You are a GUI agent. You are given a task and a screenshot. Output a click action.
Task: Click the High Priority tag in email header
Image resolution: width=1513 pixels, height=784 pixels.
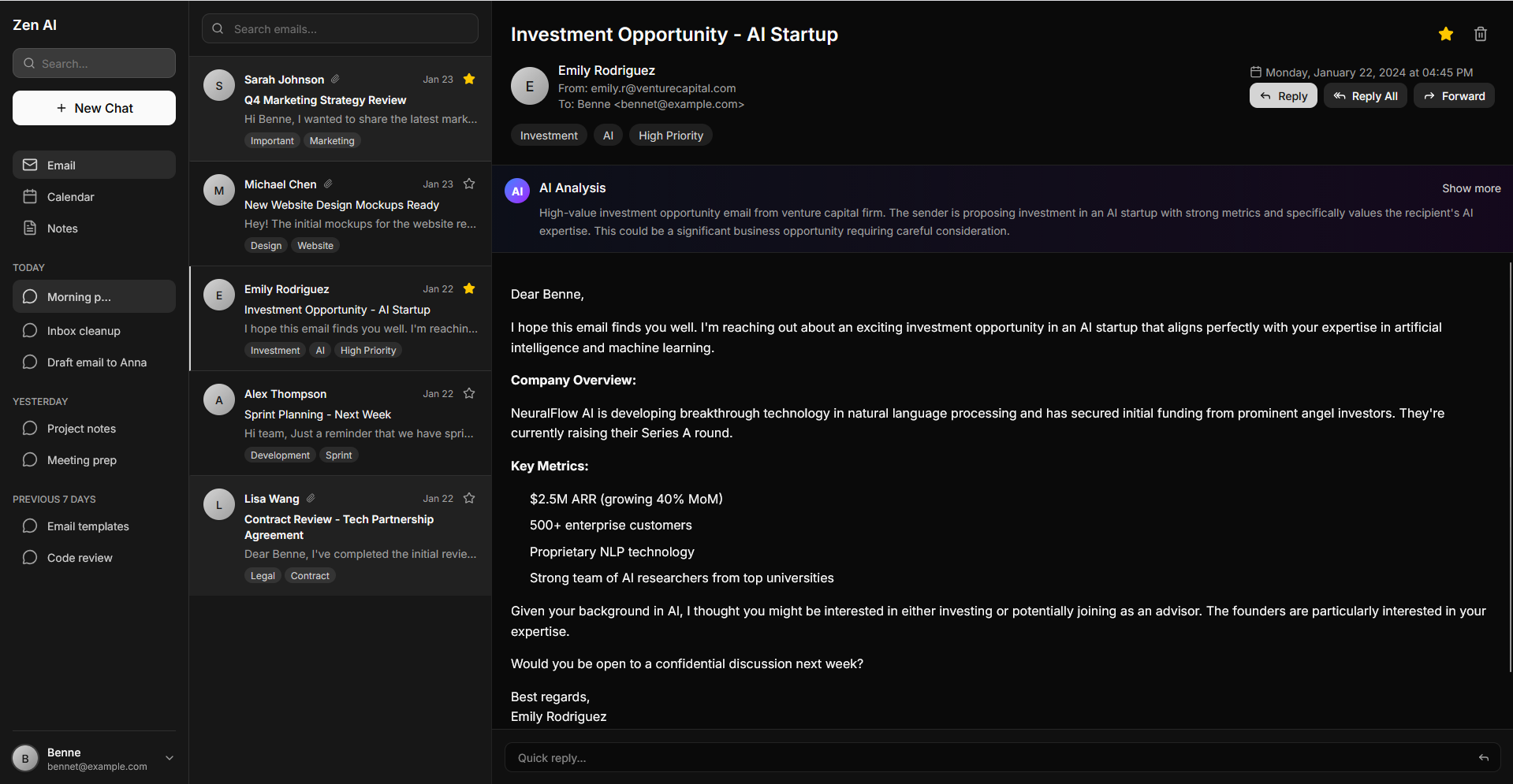coord(670,136)
